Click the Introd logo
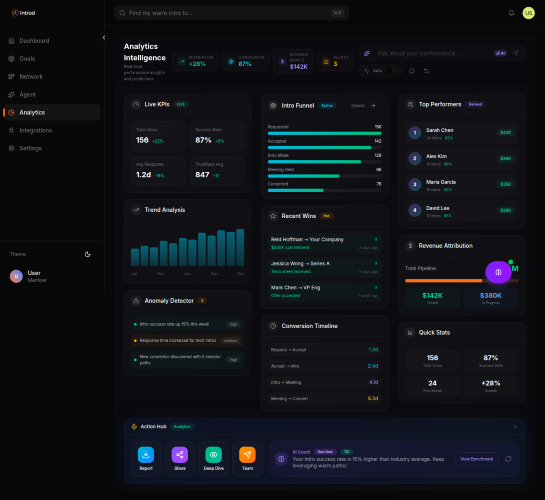The width and height of the screenshot is (545, 500). click(24, 13)
